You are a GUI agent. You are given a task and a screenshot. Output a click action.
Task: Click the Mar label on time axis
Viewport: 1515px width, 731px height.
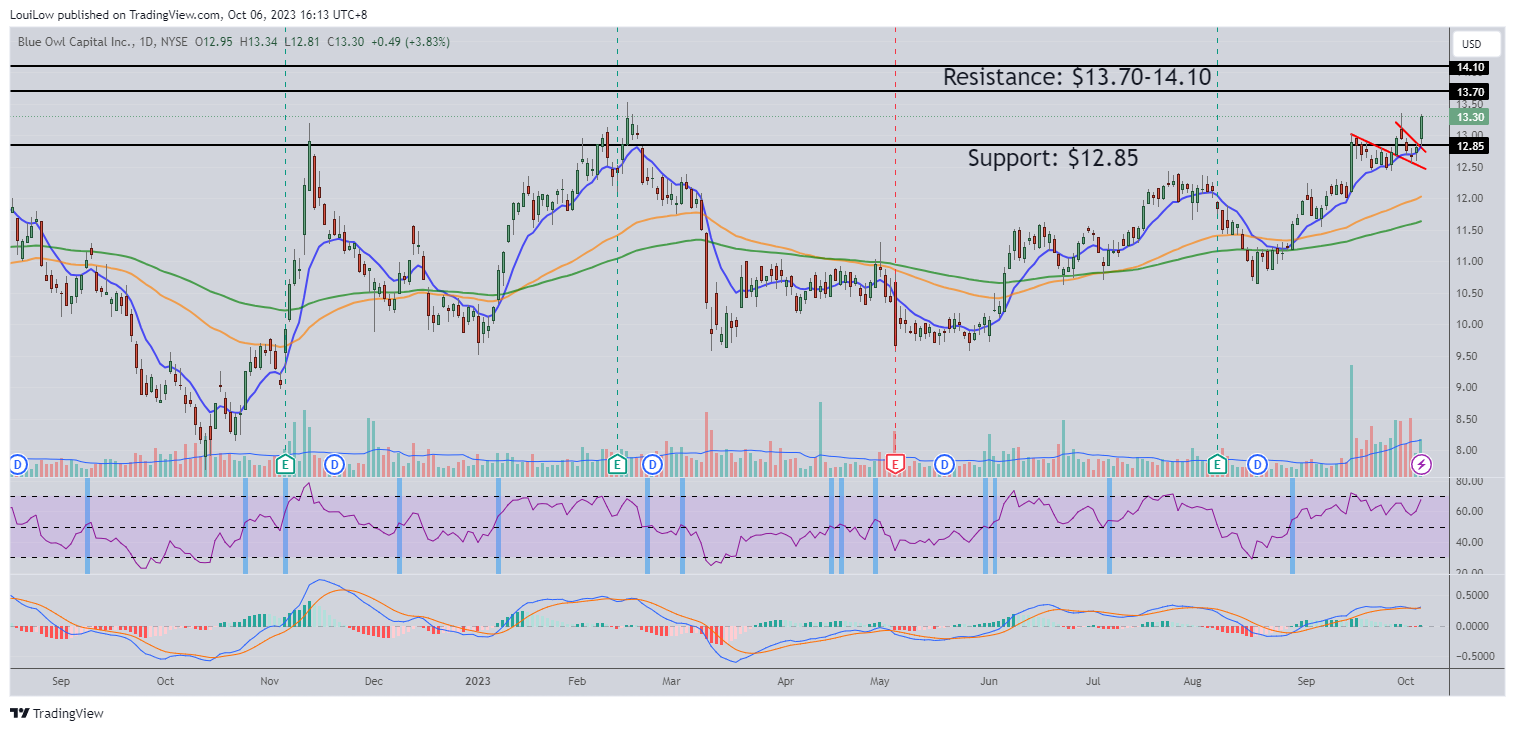[x=671, y=682]
